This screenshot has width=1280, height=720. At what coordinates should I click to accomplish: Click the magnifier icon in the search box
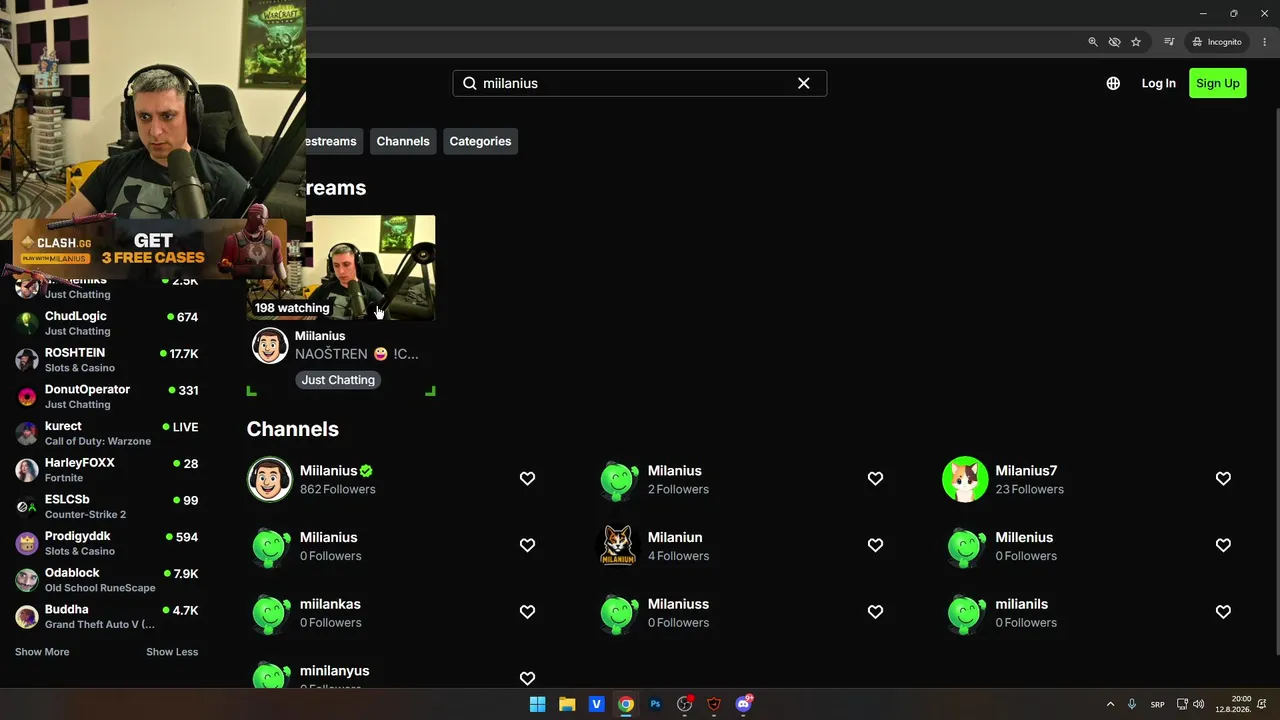470,83
